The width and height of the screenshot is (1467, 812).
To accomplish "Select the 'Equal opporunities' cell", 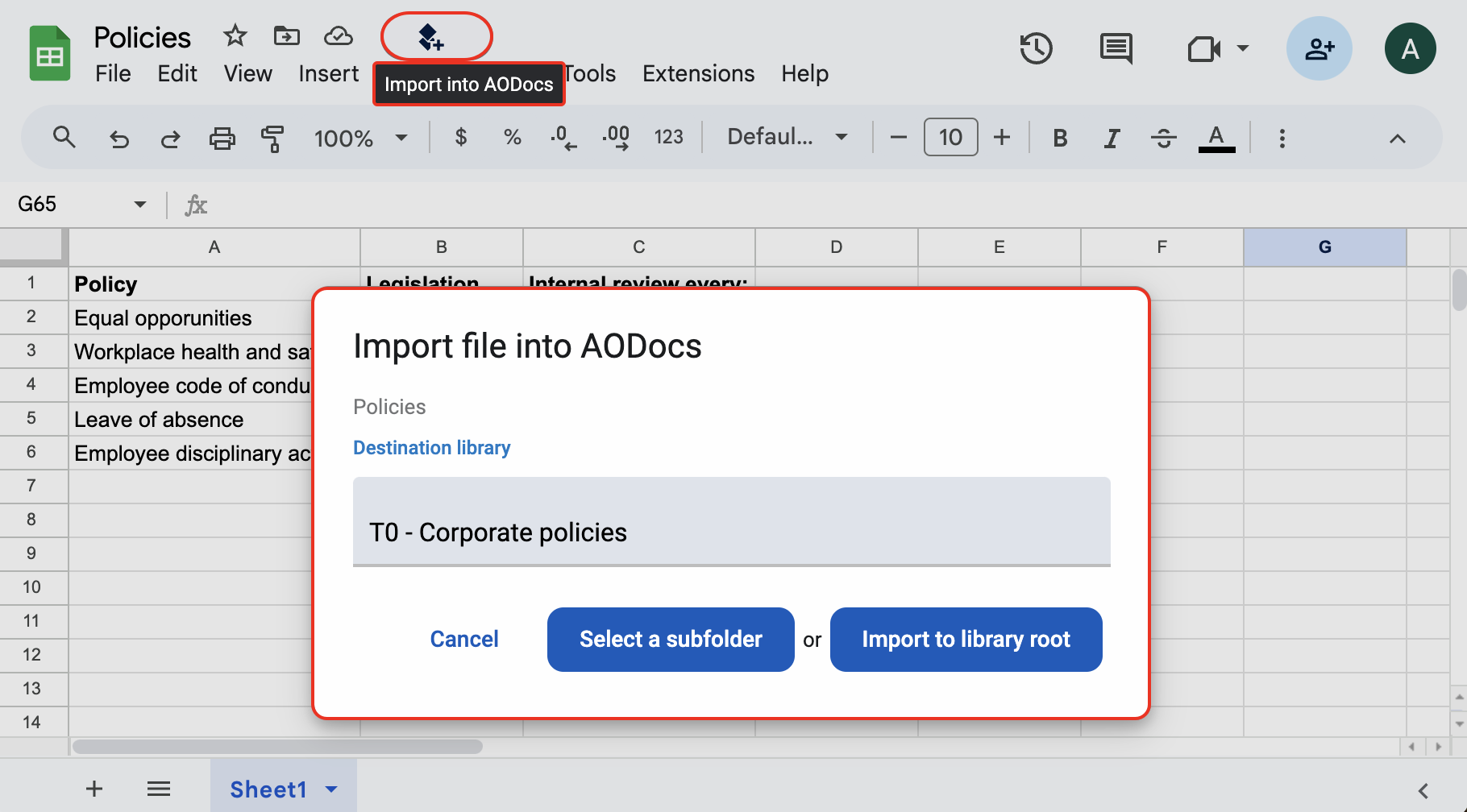I will point(190,317).
